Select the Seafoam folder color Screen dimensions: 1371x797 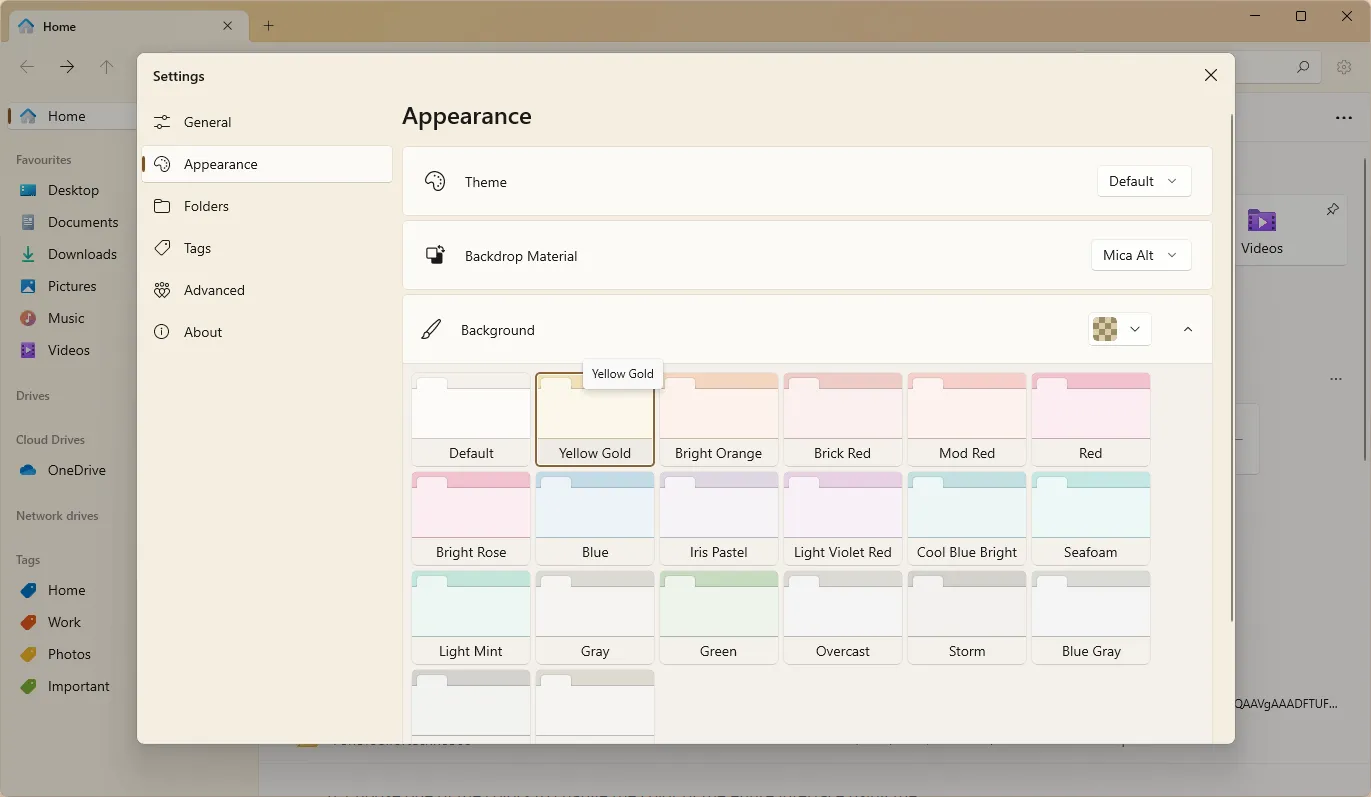coord(1090,517)
